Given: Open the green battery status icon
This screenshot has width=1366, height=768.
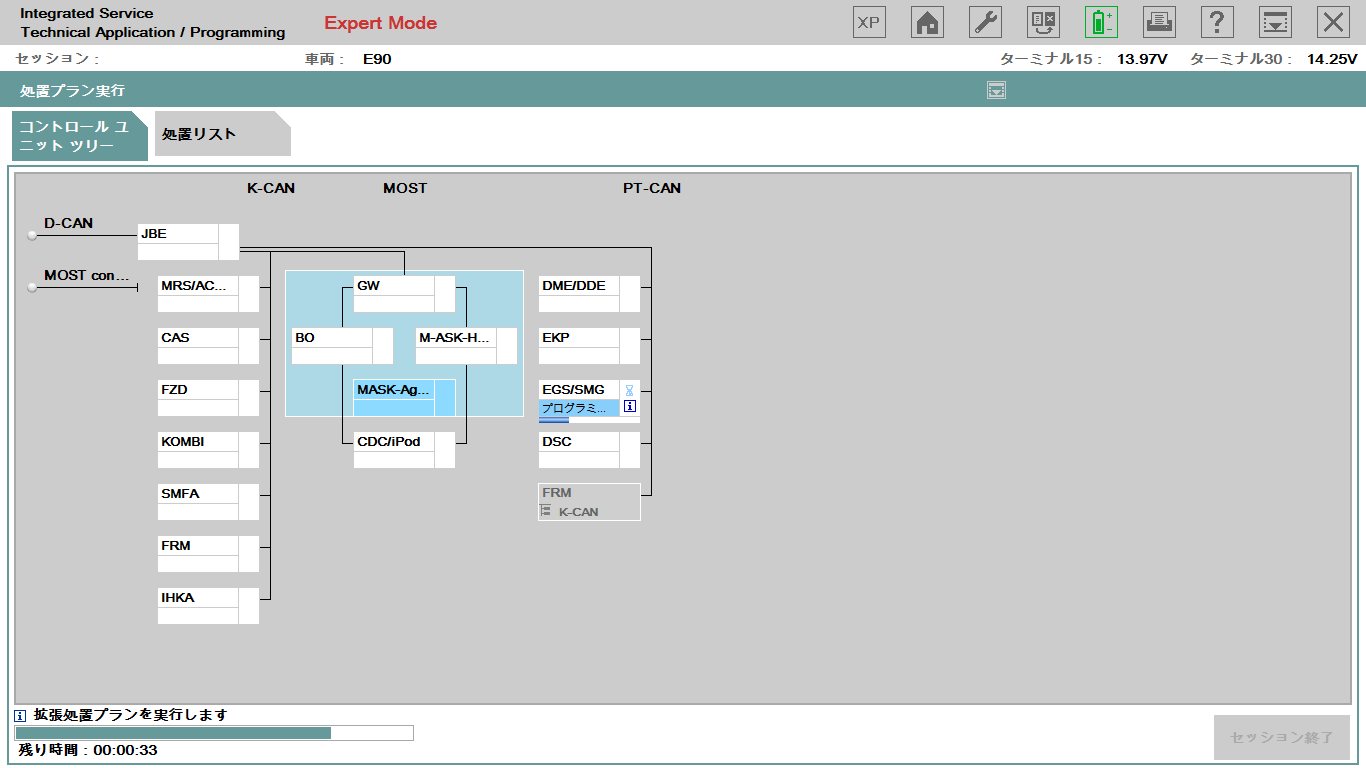Looking at the screenshot, I should pos(1101,22).
